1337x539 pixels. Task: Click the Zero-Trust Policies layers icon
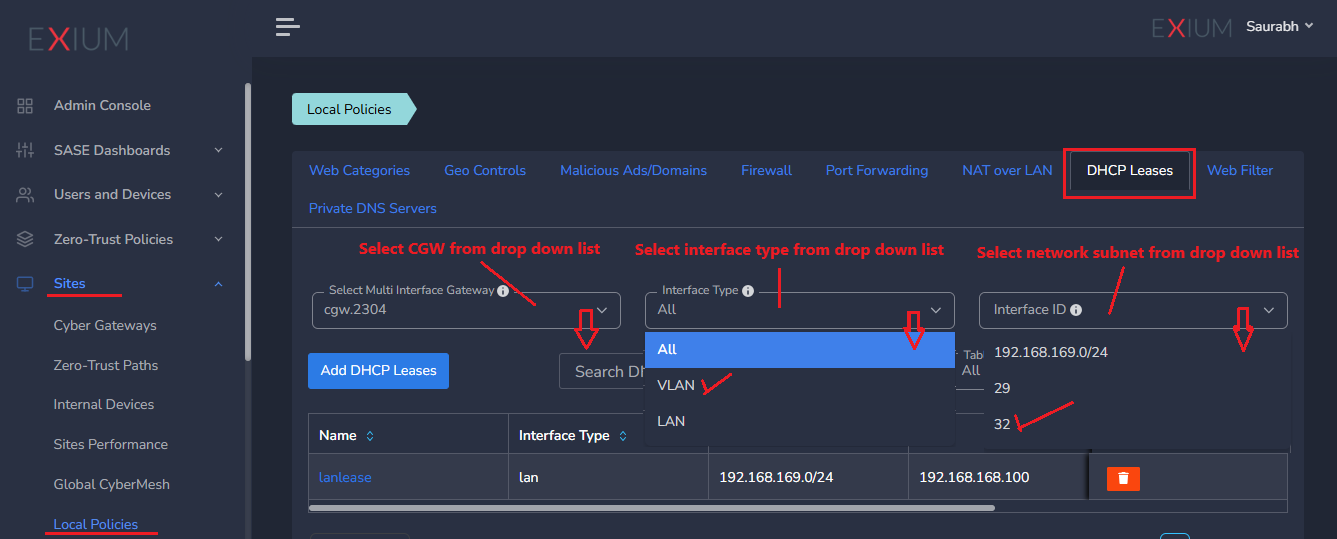coord(26,240)
